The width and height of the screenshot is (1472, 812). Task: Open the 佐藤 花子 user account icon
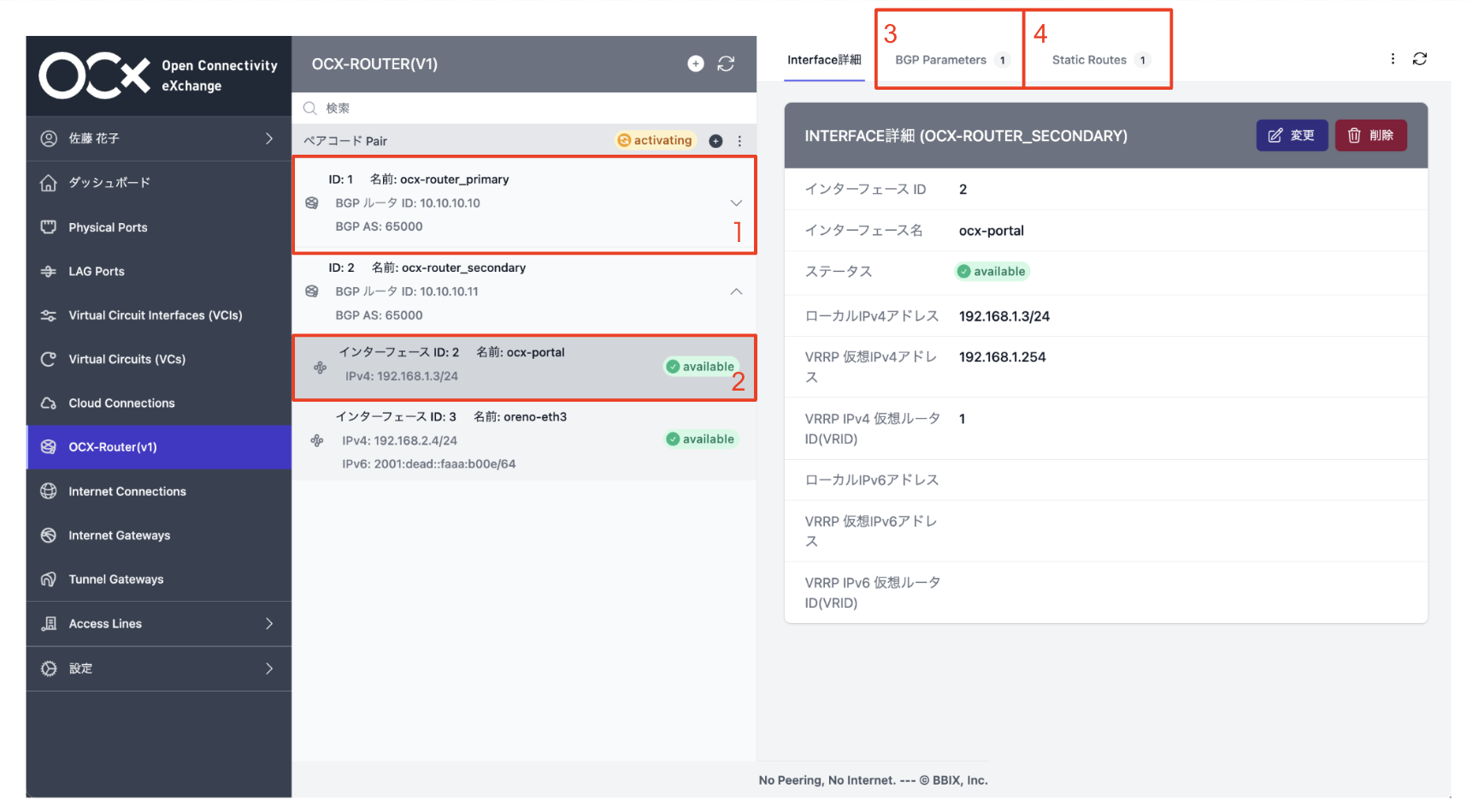tap(49, 138)
